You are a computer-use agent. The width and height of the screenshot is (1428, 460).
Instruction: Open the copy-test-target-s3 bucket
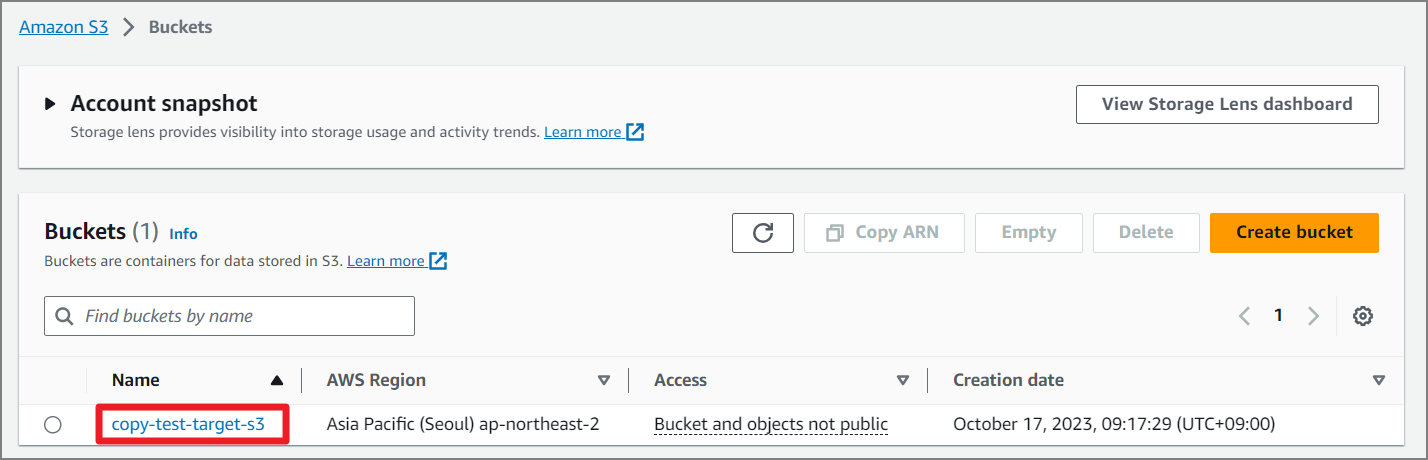[x=188, y=424]
